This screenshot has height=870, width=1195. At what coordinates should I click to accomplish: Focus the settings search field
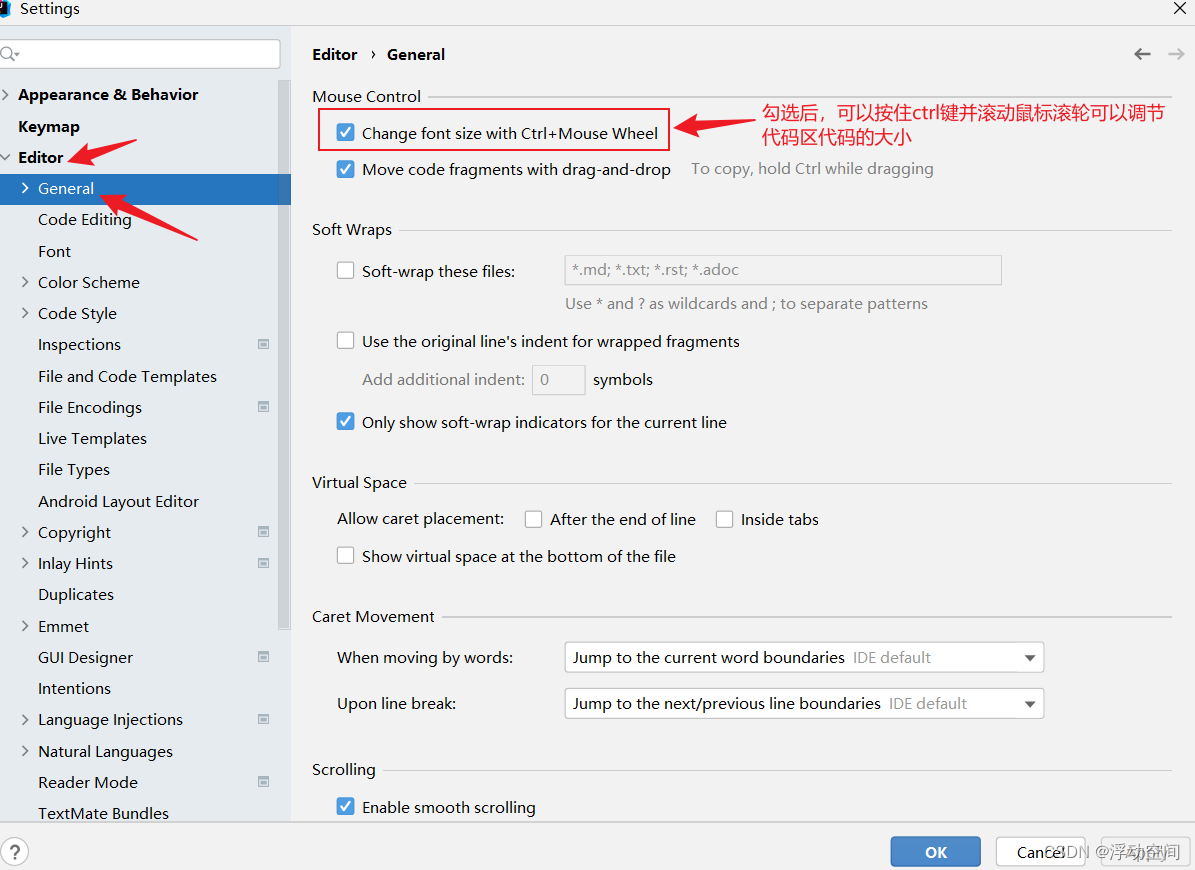point(140,54)
